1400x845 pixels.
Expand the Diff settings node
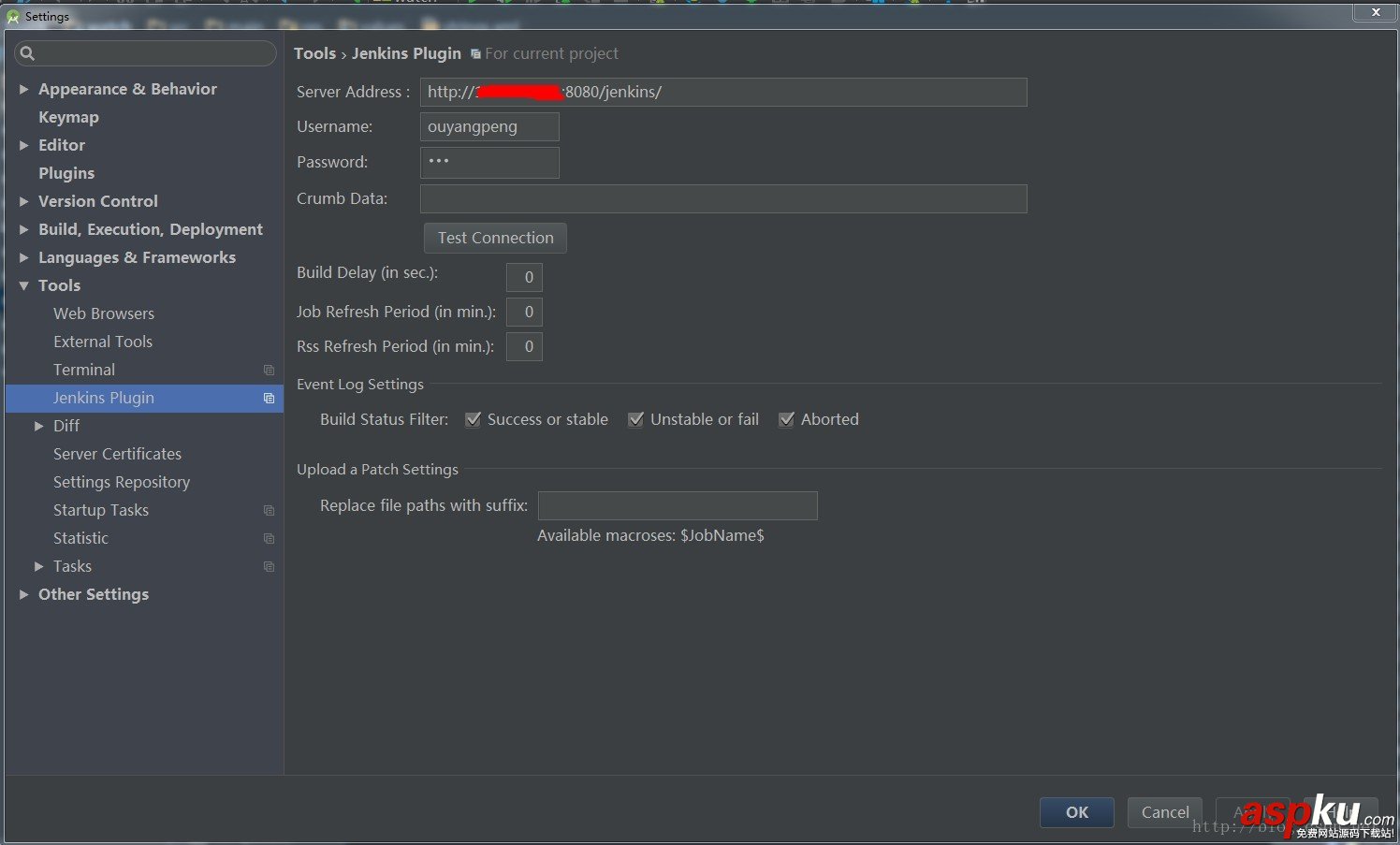point(38,426)
